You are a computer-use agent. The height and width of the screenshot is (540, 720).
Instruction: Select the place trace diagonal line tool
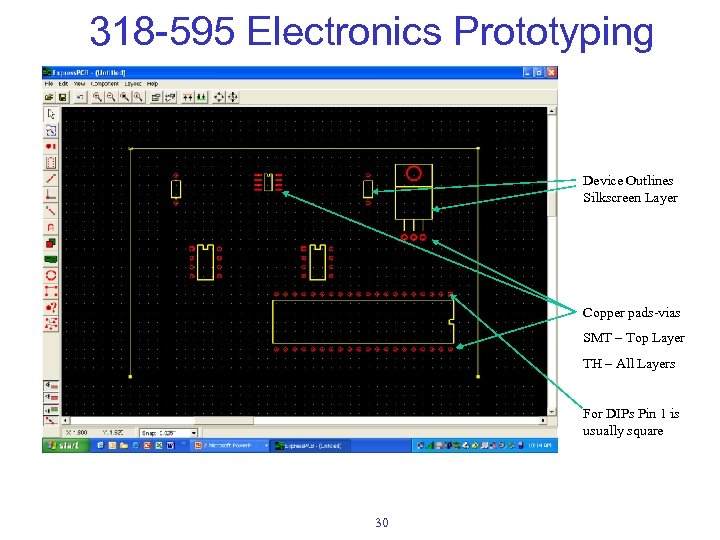pyautogui.click(x=51, y=179)
